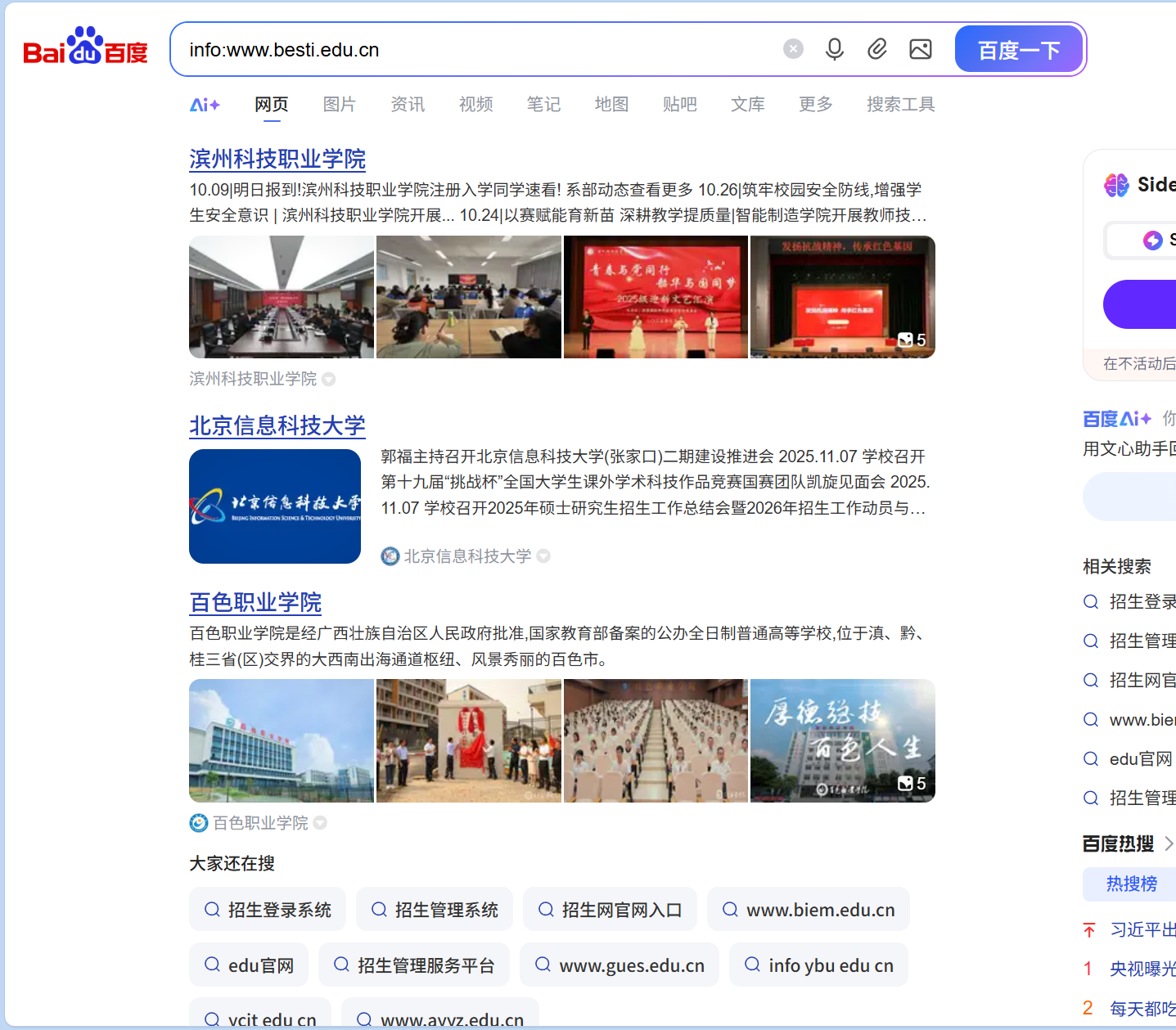Expand source dropdown next to 百色职业学院
Image resolution: width=1176 pixels, height=1030 pixels.
(320, 823)
